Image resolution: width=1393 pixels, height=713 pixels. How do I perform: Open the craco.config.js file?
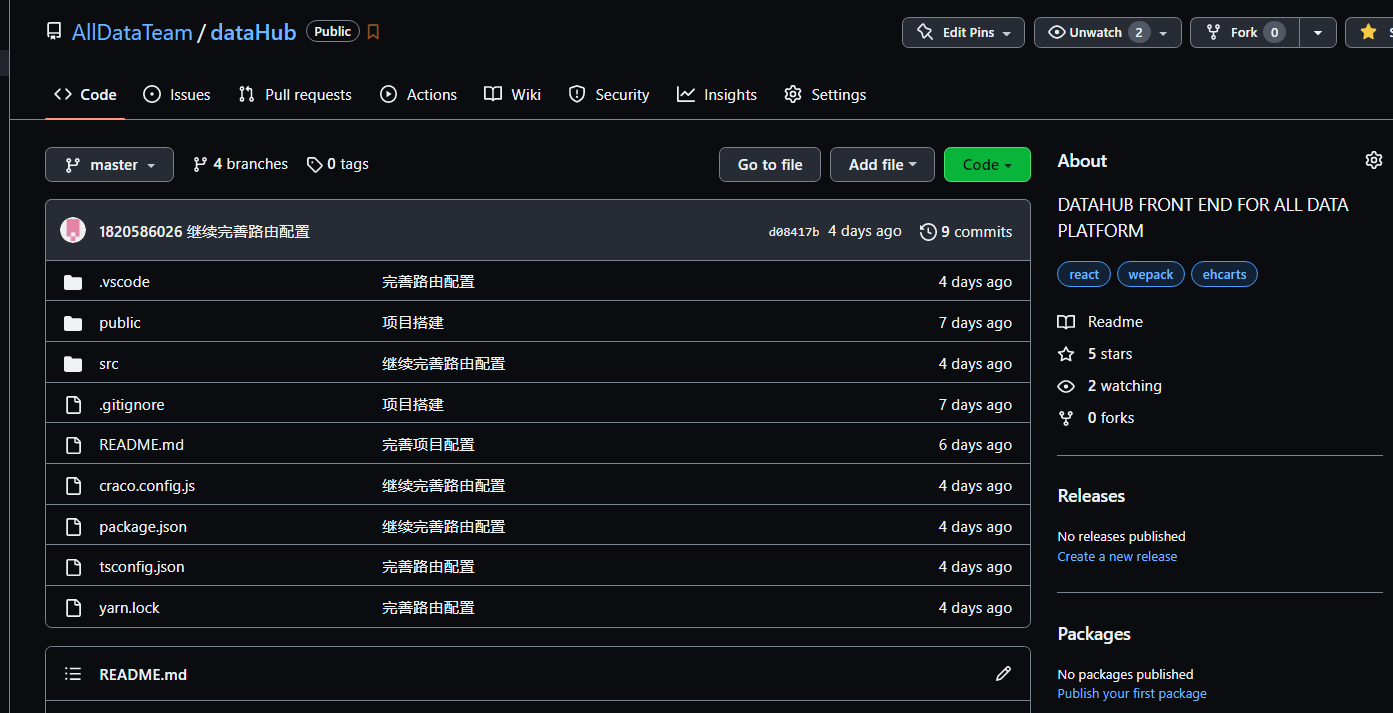(x=146, y=485)
